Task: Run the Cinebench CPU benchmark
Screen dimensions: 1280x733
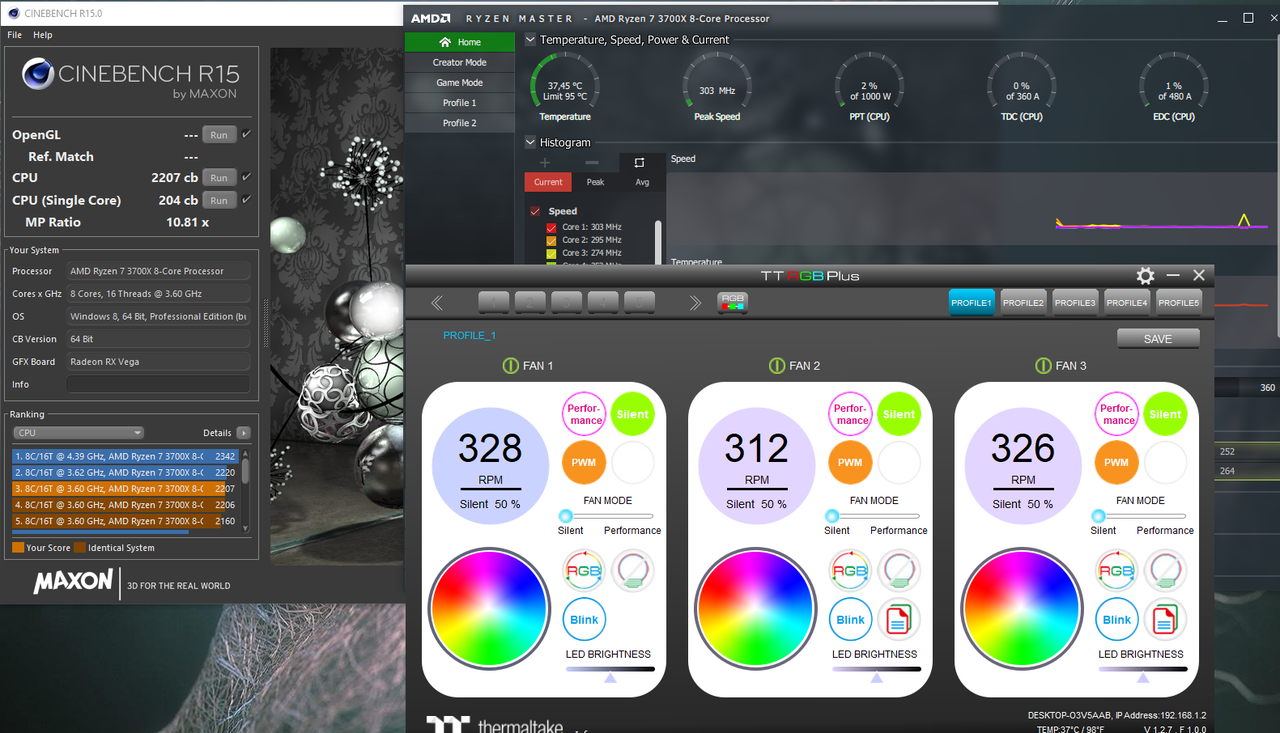Action: (219, 178)
